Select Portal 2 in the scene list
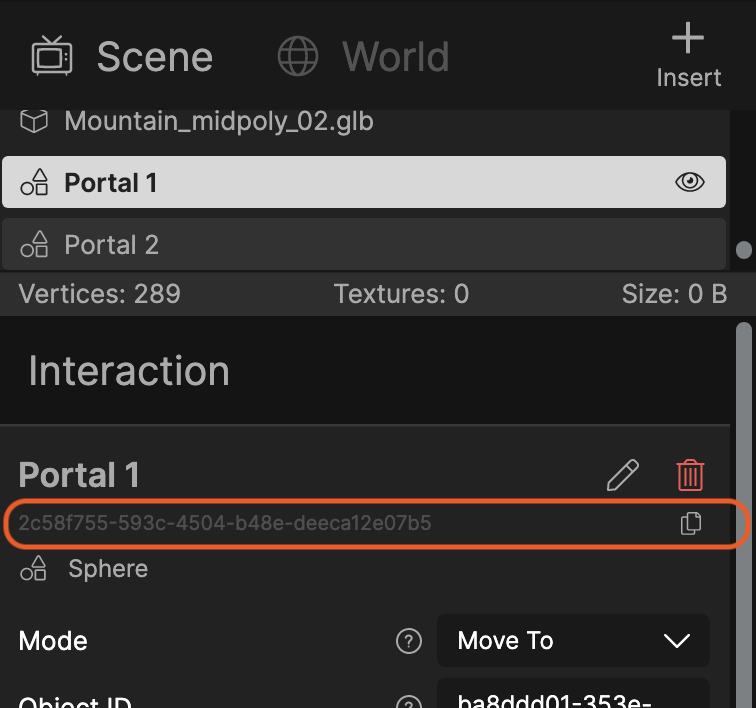 tap(364, 244)
